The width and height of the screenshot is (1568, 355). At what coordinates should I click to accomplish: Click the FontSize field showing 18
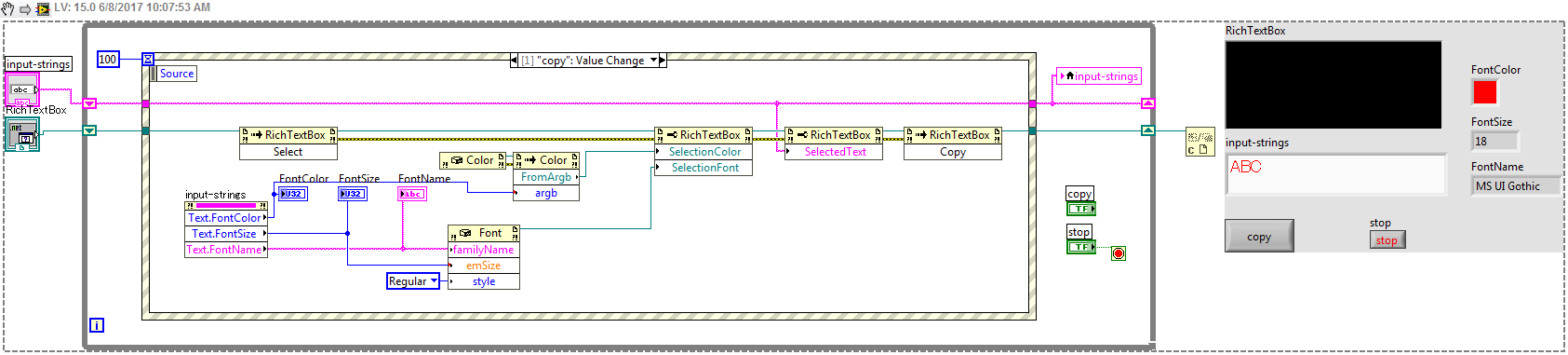[1494, 142]
